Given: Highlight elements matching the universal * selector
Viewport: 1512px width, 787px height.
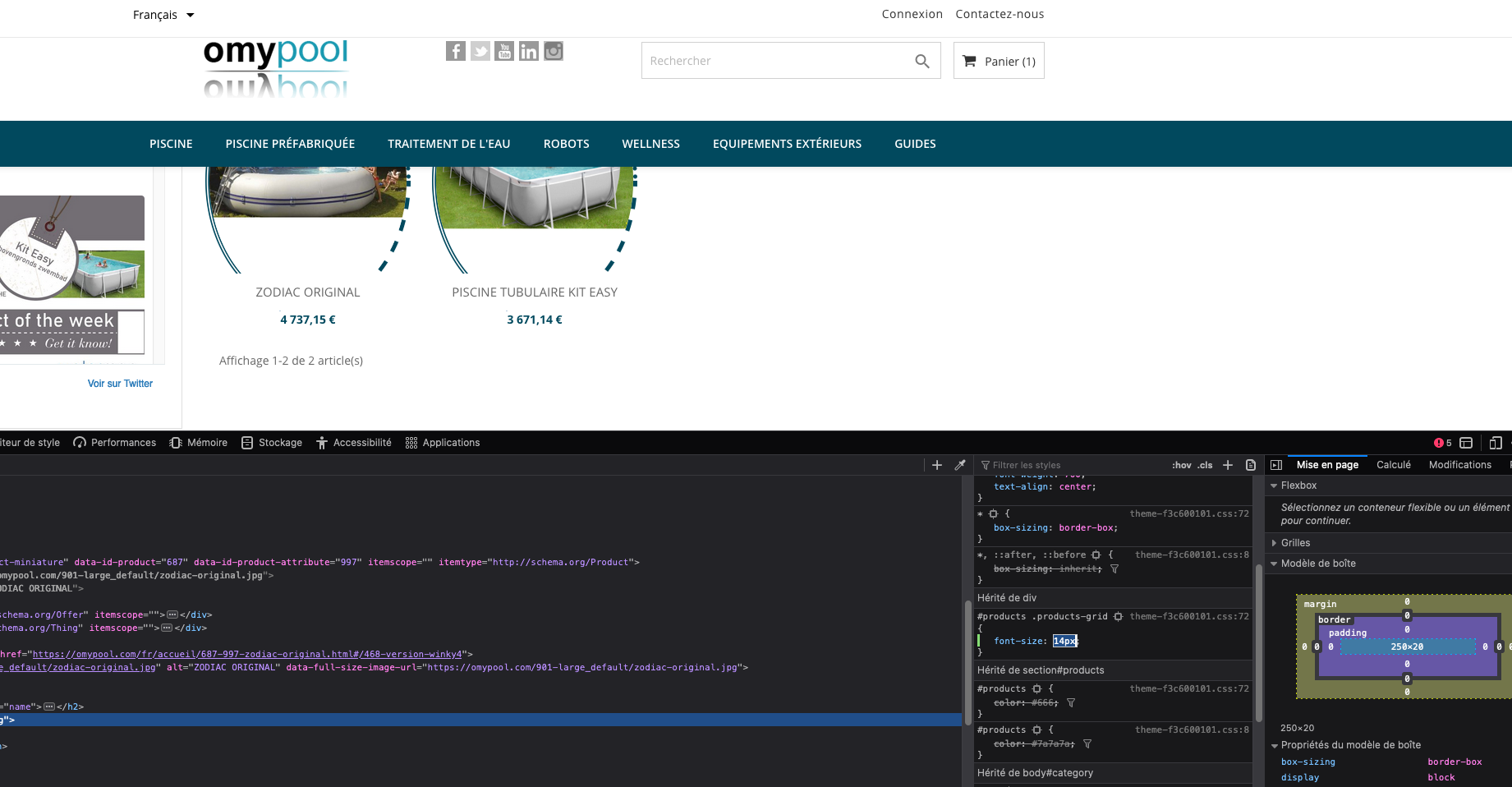Looking at the screenshot, I should [x=993, y=513].
